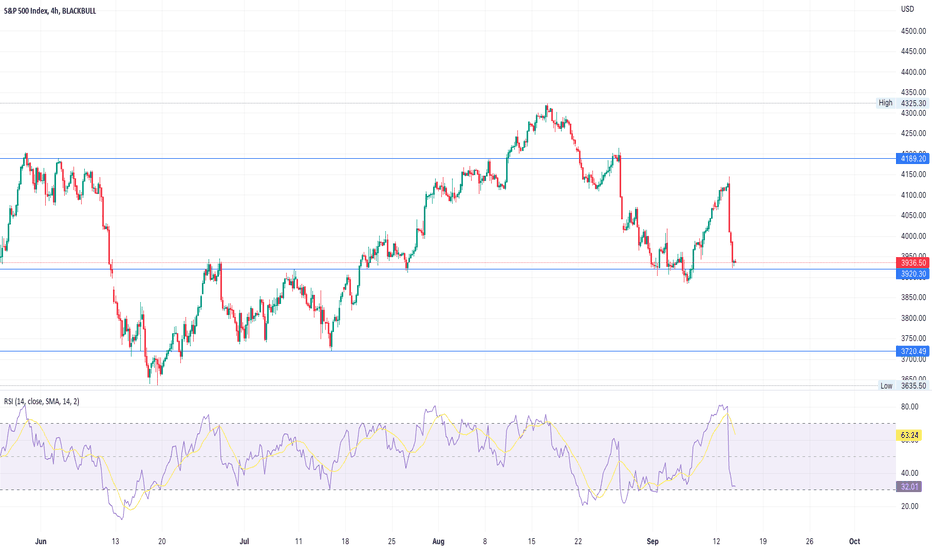Click date label 19 on time axis
This screenshot has width=932, height=550.
pos(763,542)
